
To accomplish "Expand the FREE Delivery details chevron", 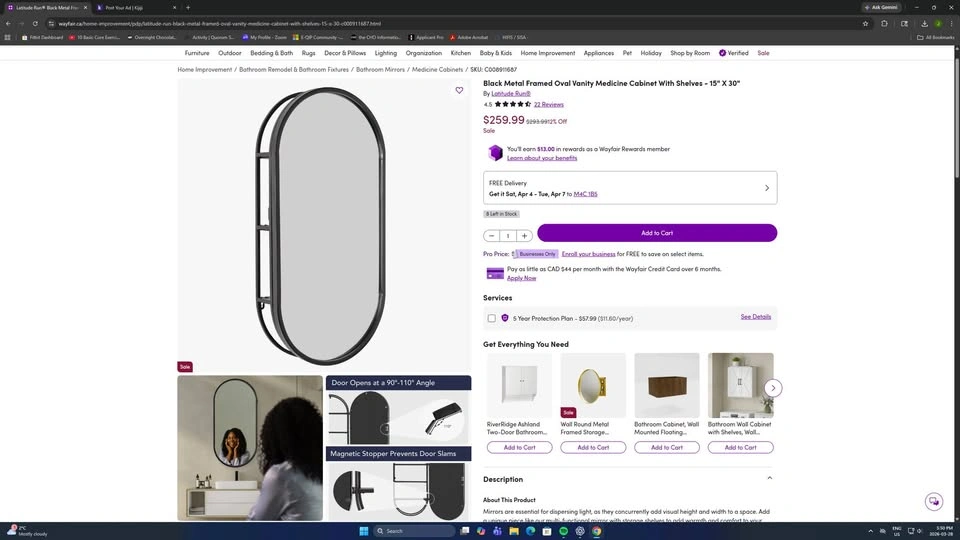I will [767, 188].
